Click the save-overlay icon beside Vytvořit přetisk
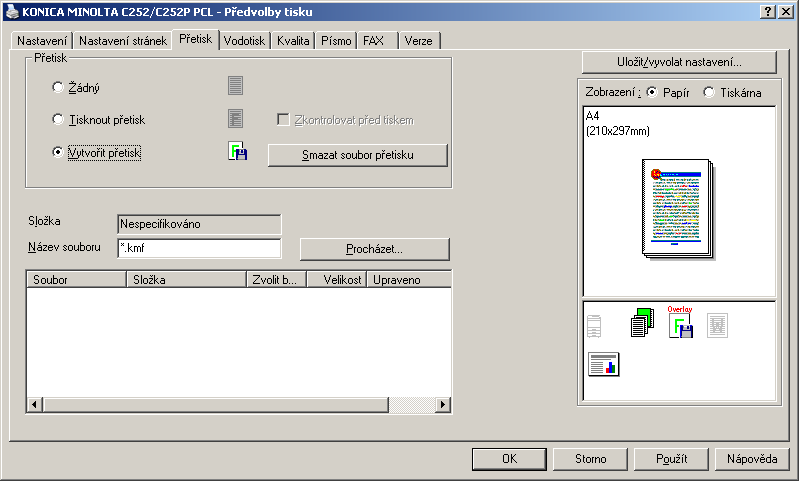Image resolution: width=799 pixels, height=481 pixels. click(x=237, y=151)
